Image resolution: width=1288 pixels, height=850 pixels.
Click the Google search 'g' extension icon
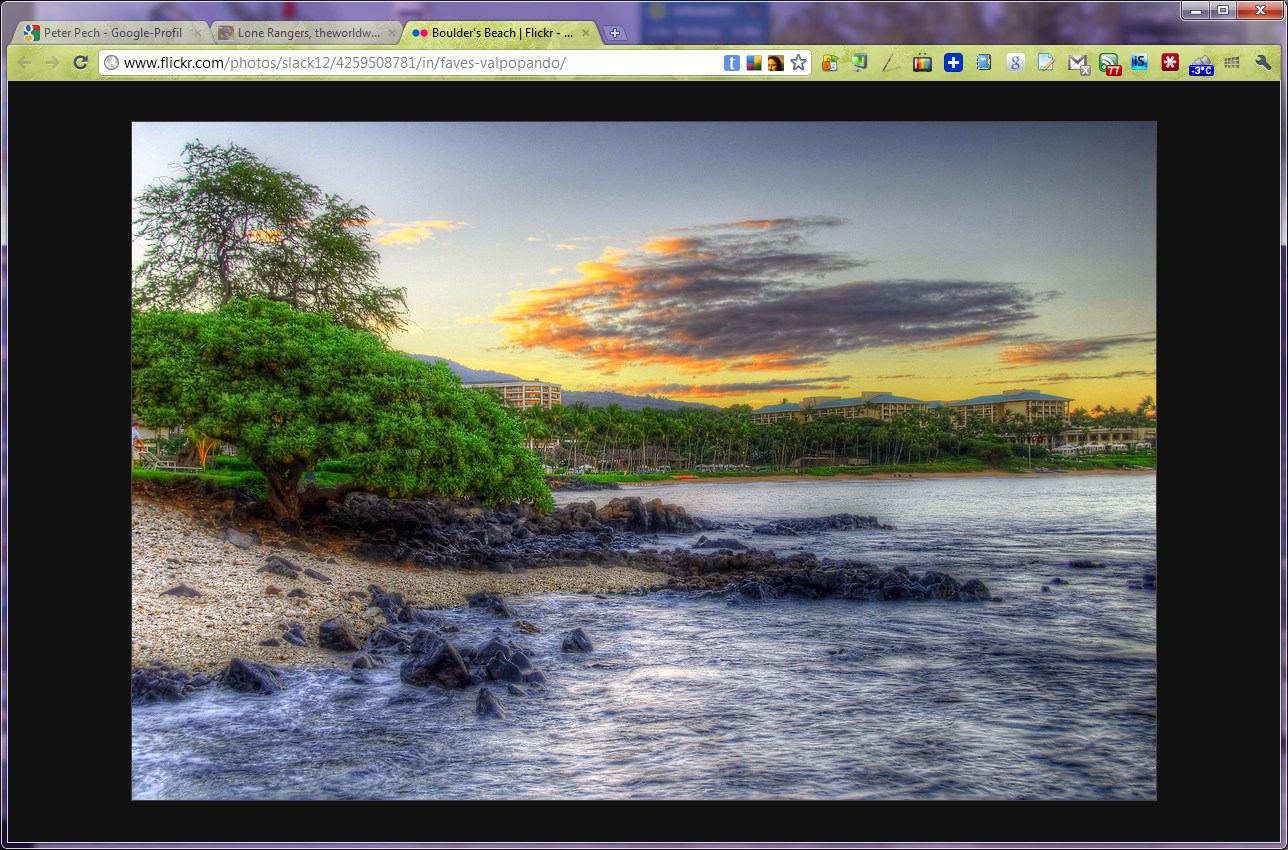coord(1015,63)
